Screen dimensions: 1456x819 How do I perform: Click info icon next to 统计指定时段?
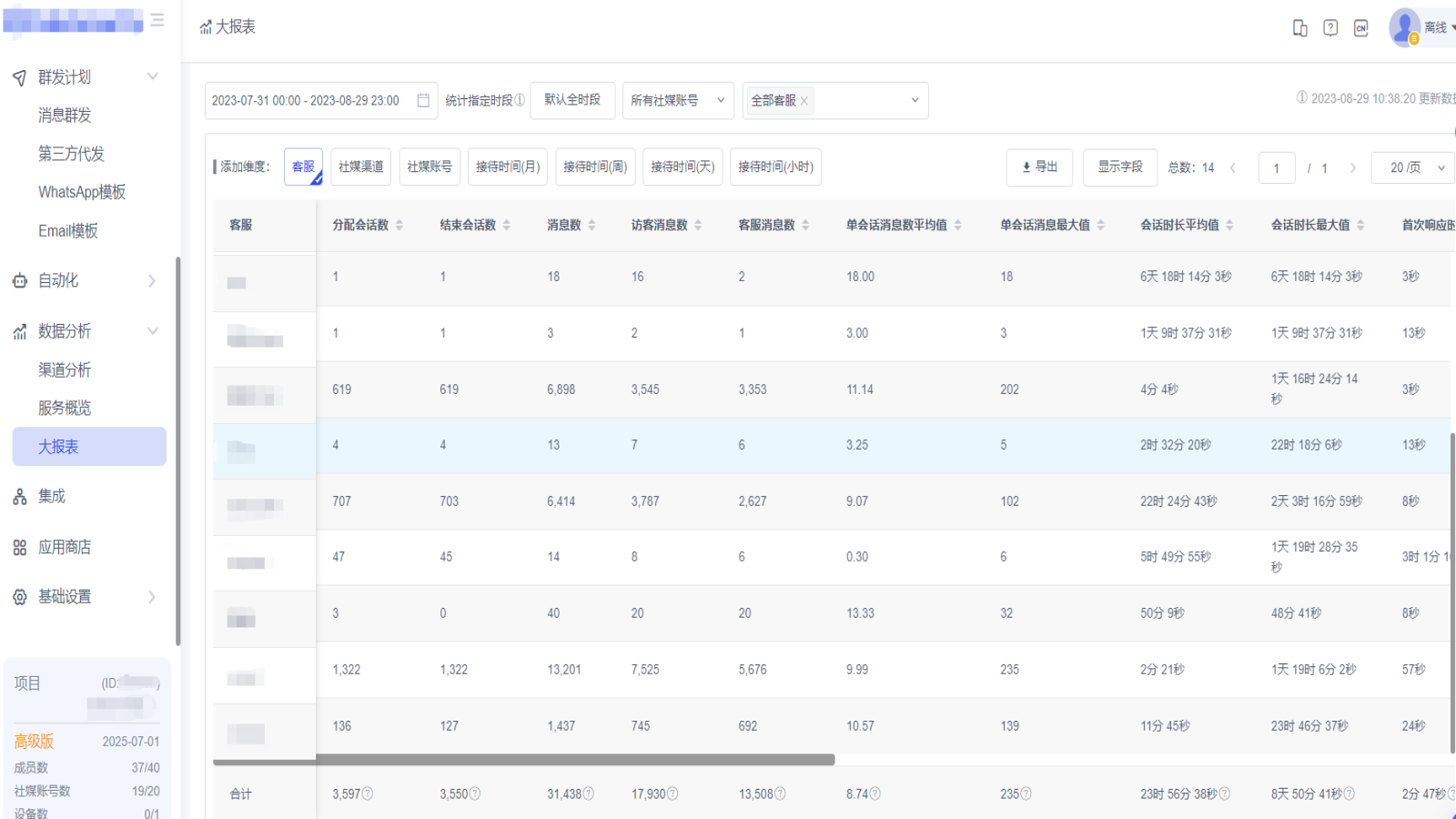[x=520, y=100]
